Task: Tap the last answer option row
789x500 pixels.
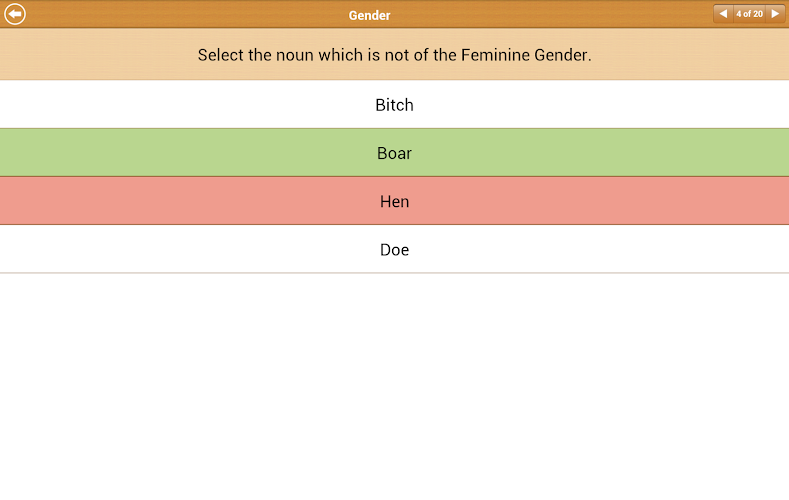Action: pos(200,250)
